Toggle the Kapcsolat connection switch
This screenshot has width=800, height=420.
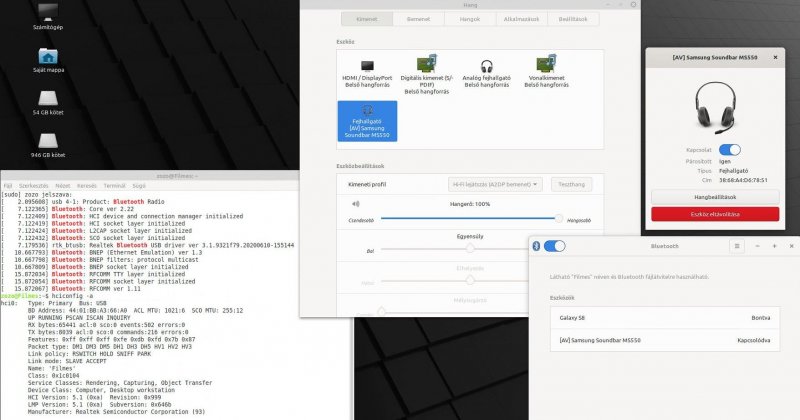(x=730, y=150)
